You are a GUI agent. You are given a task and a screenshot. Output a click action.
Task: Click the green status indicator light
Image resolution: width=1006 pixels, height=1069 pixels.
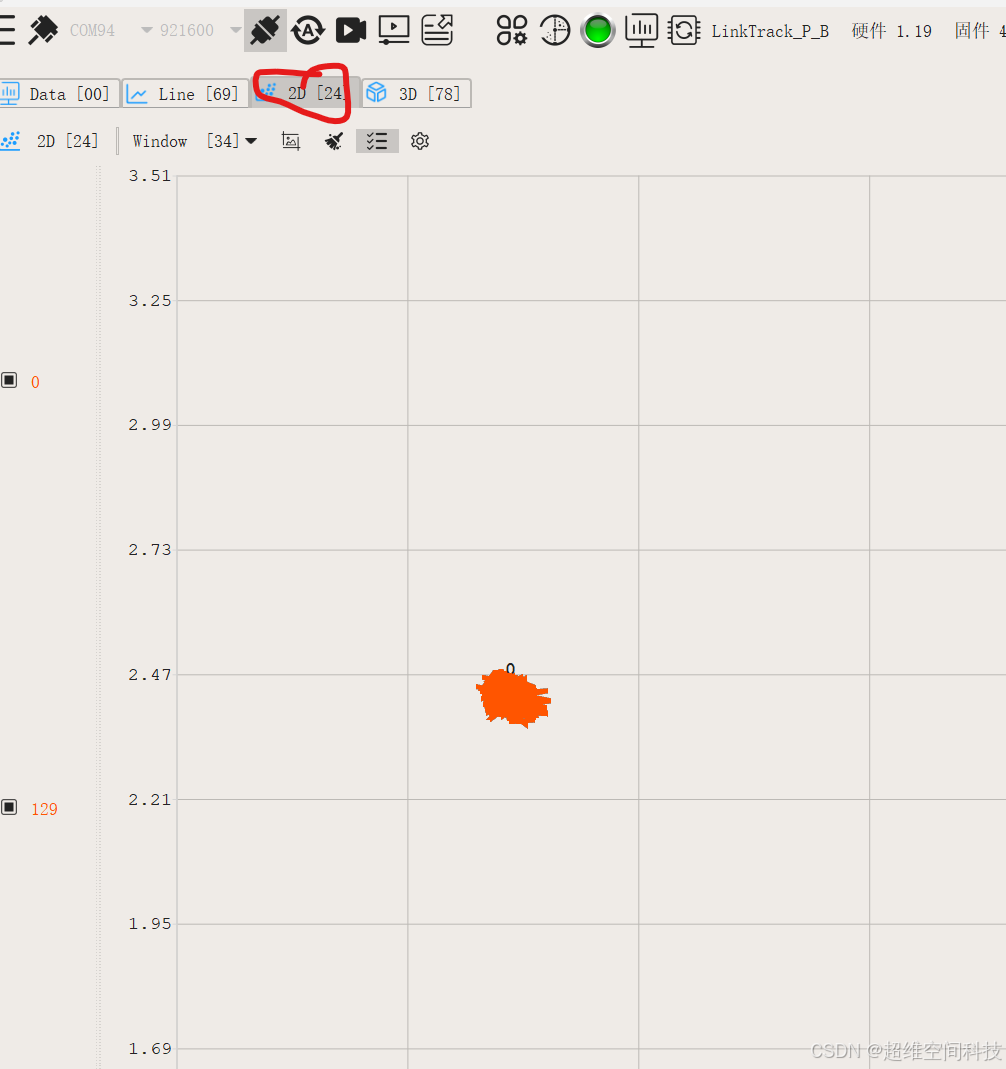click(598, 31)
